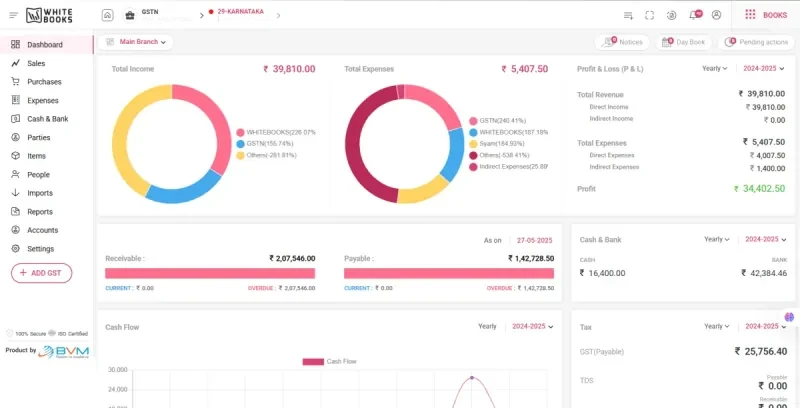800x408 pixels.
Task: Click the circular rupee refresh icon
Action: pyautogui.click(x=671, y=15)
